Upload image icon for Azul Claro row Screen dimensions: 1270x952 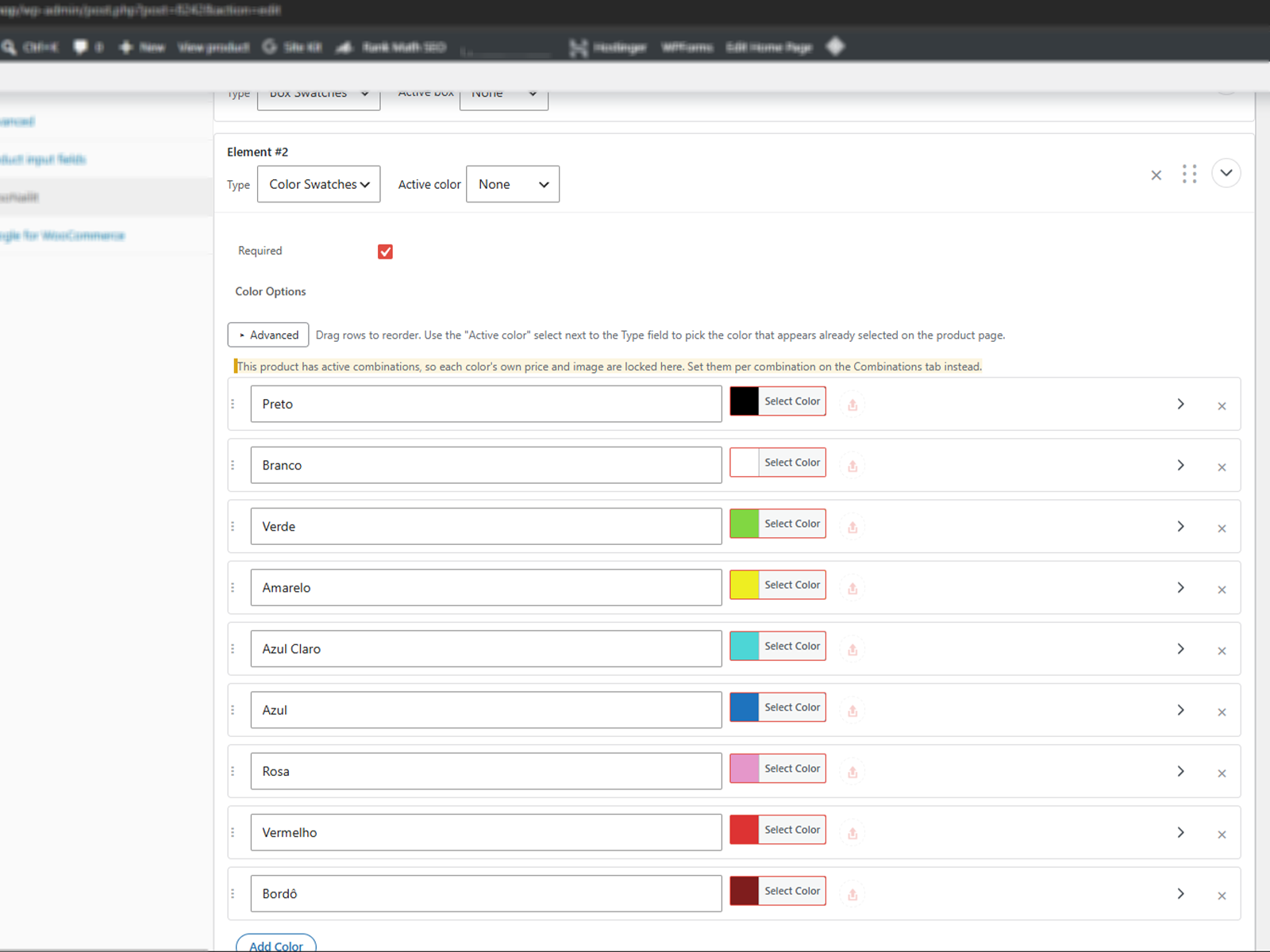tap(852, 649)
